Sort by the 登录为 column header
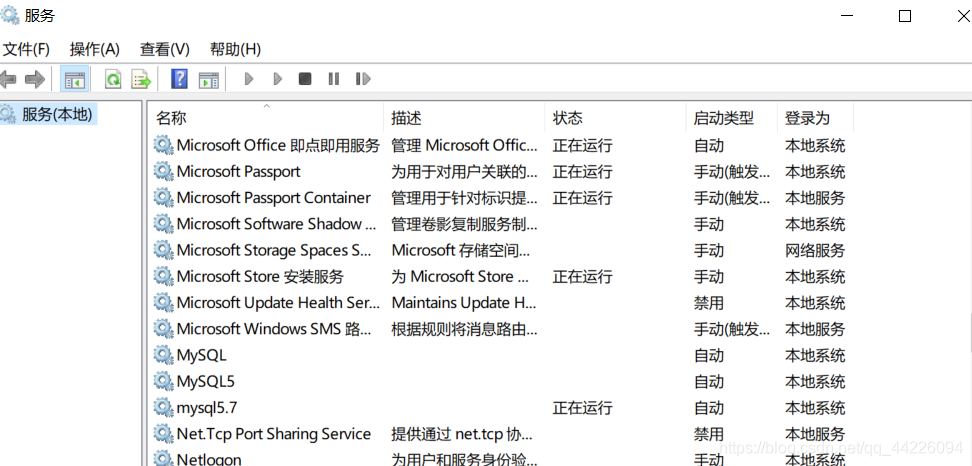Screen dimensions: 972x466 click(x=815, y=118)
